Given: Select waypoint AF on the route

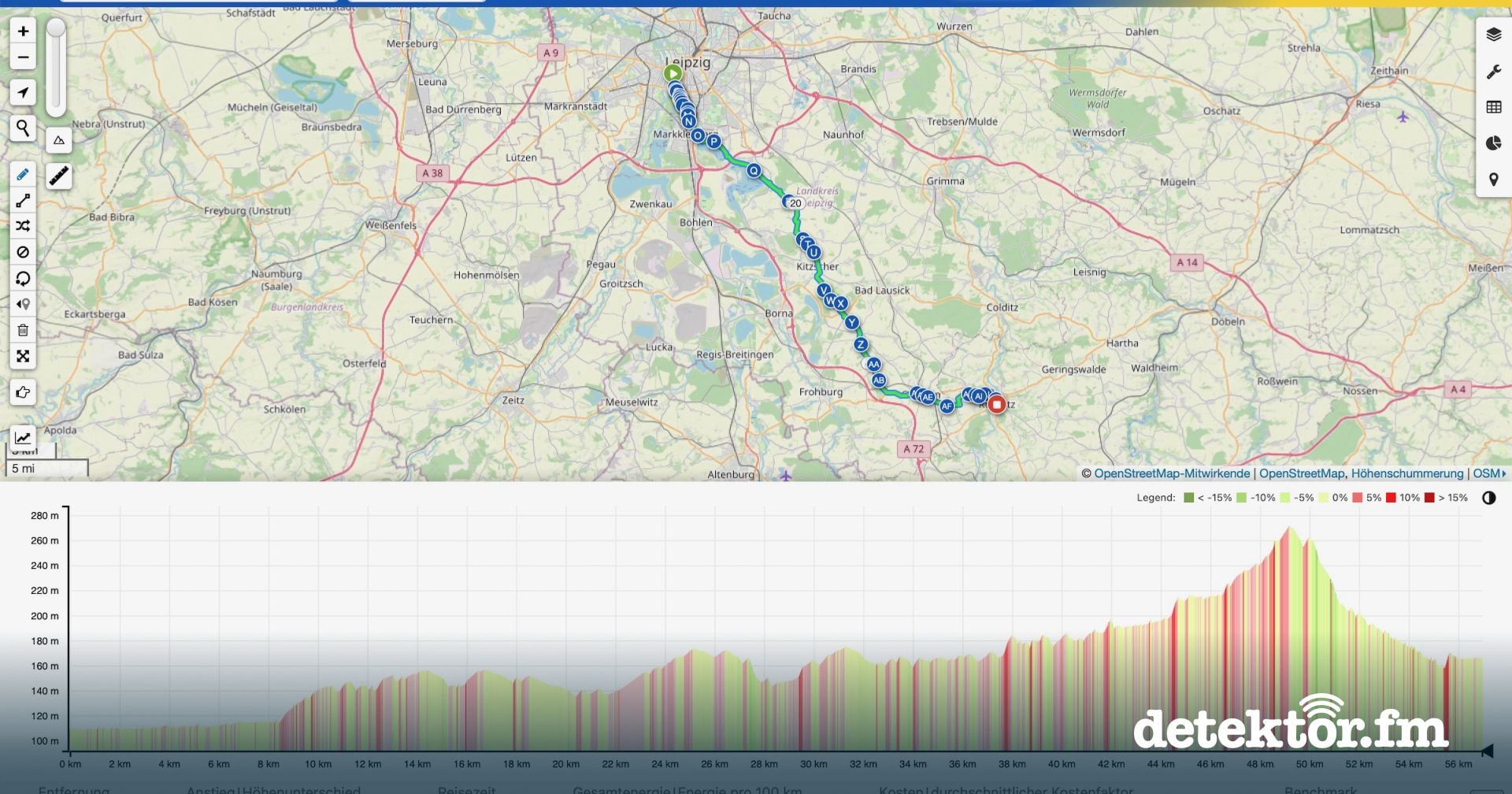Looking at the screenshot, I should point(947,406).
